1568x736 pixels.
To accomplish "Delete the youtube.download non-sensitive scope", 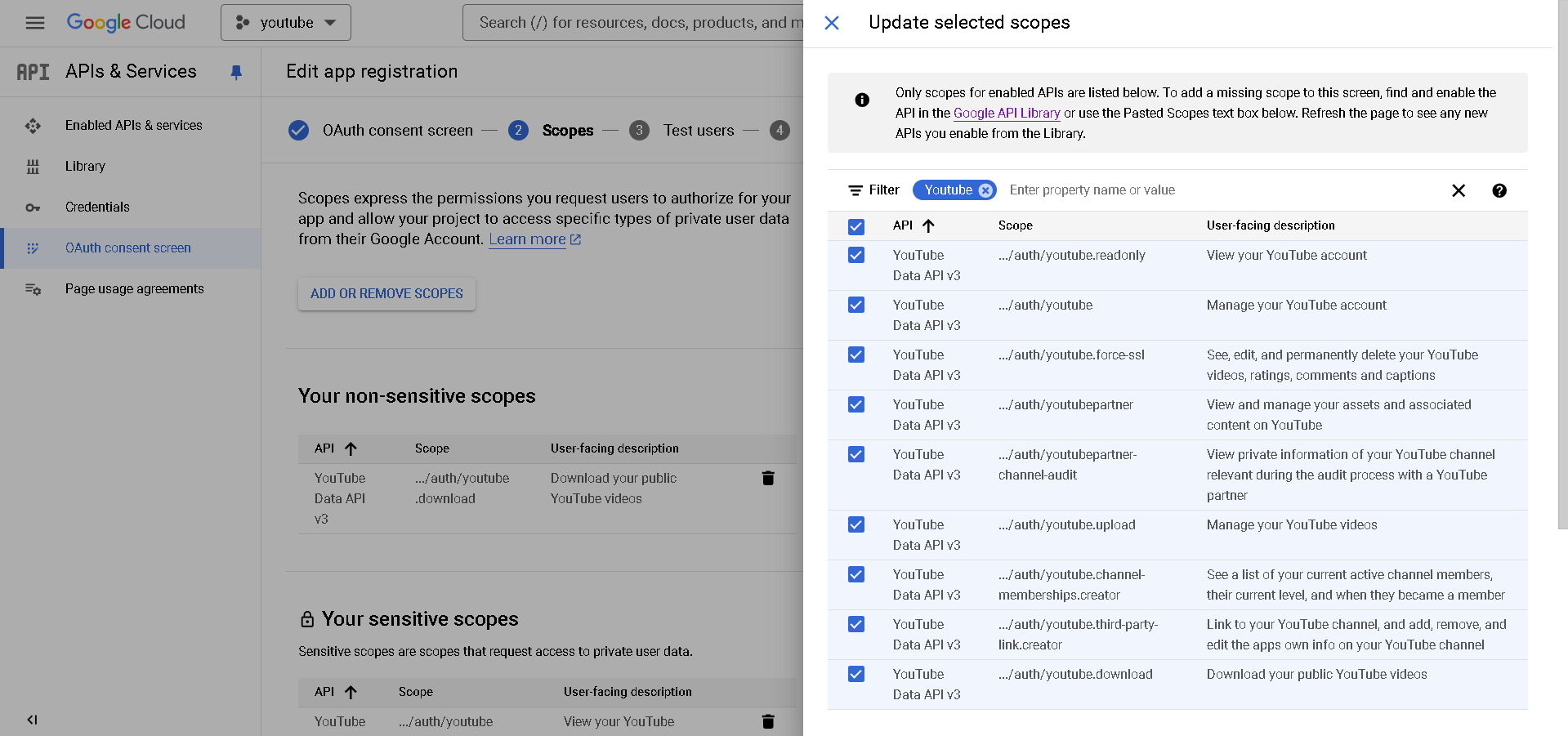I will tap(767, 479).
